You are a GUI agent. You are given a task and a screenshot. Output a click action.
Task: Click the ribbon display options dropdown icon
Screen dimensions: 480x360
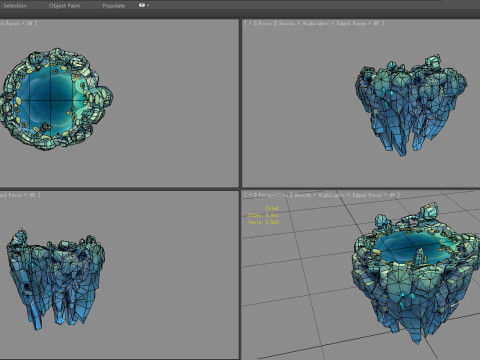(144, 5)
